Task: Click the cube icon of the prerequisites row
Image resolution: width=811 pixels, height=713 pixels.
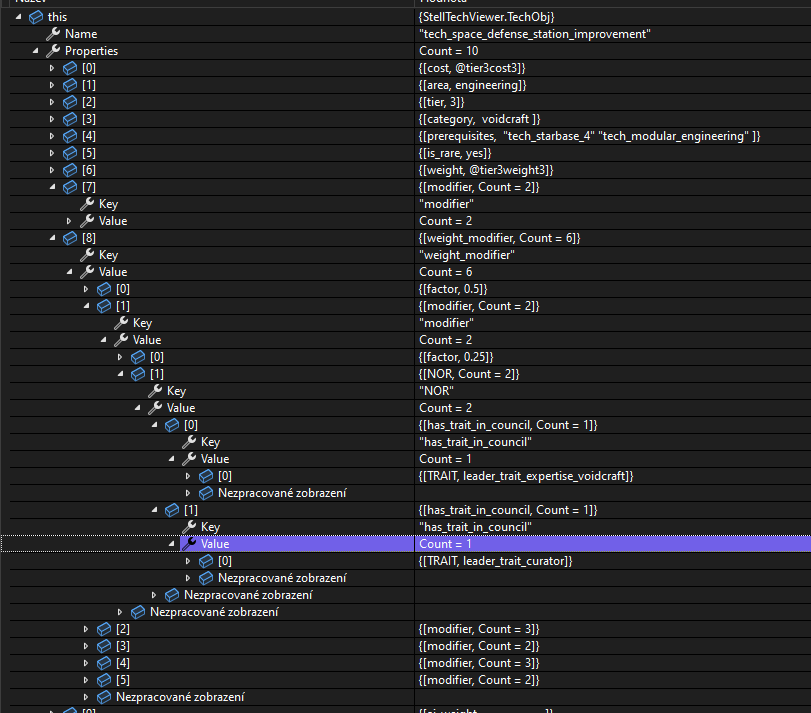Action: pyautogui.click(x=70, y=136)
